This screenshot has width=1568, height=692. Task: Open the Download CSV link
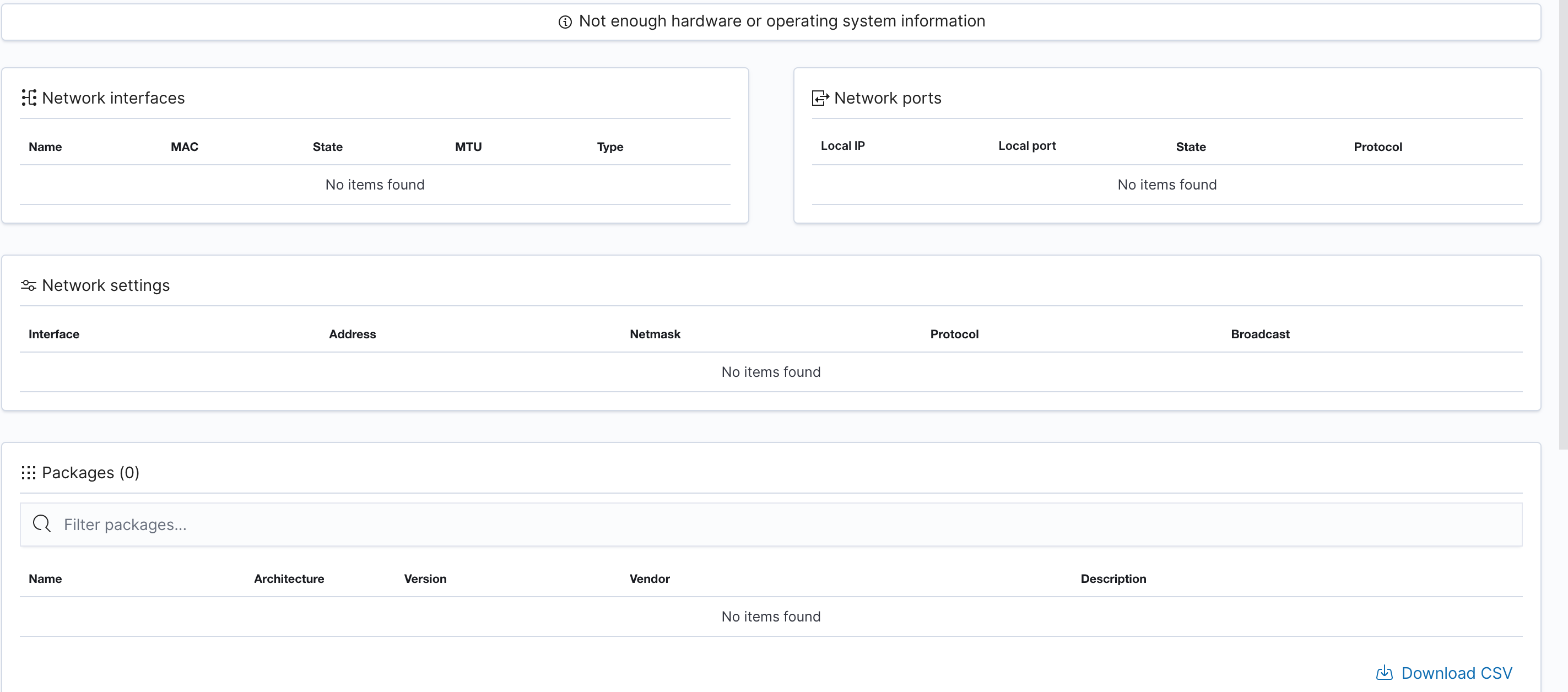(1457, 673)
